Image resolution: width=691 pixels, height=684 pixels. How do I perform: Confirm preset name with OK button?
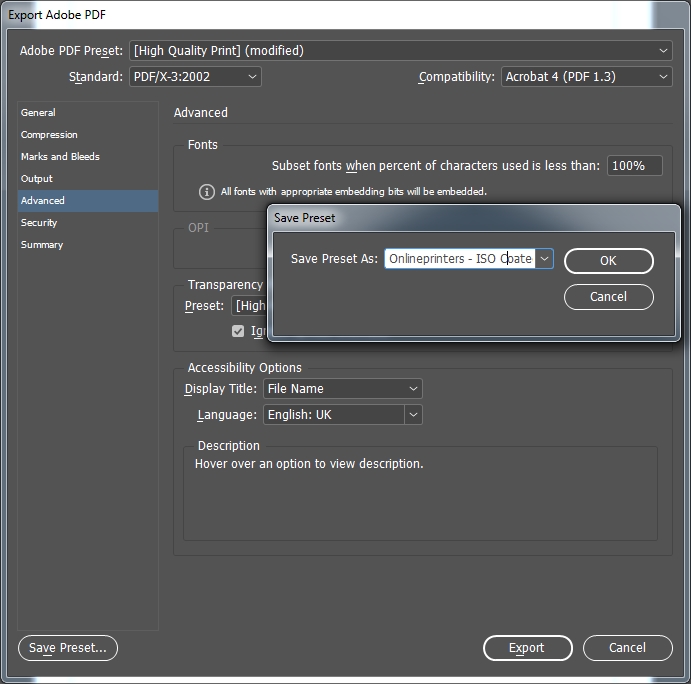point(608,261)
